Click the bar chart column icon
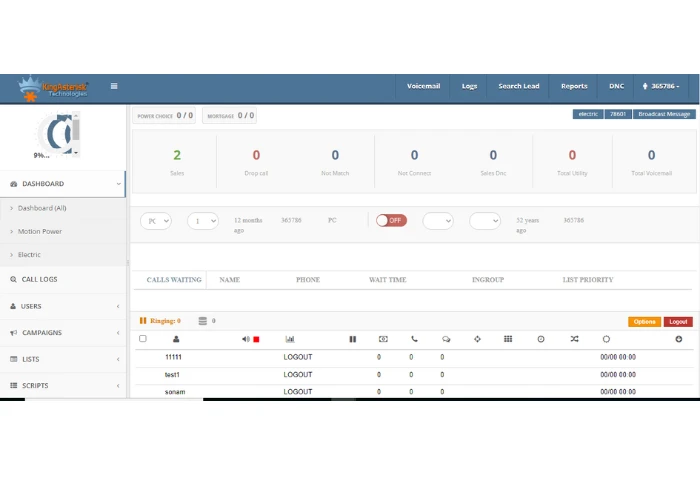This screenshot has height=500, width=700. [x=290, y=339]
